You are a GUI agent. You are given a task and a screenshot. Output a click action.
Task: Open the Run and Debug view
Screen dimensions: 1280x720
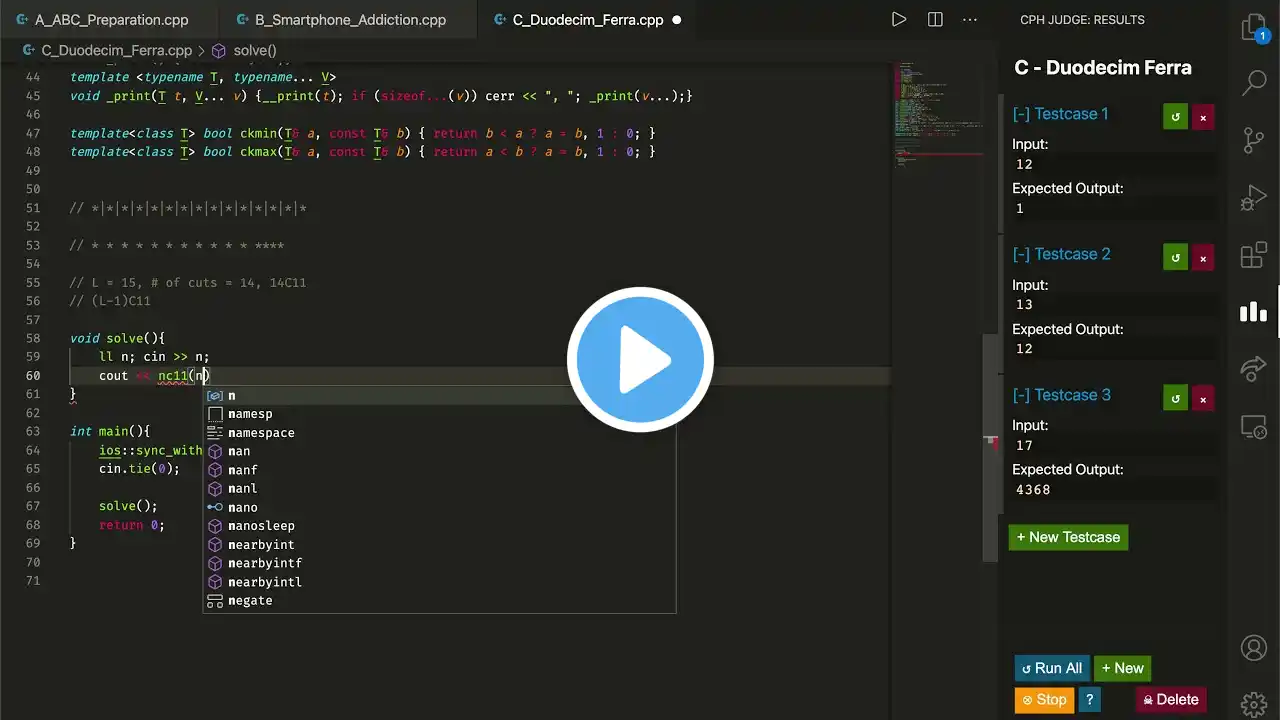pyautogui.click(x=1254, y=198)
